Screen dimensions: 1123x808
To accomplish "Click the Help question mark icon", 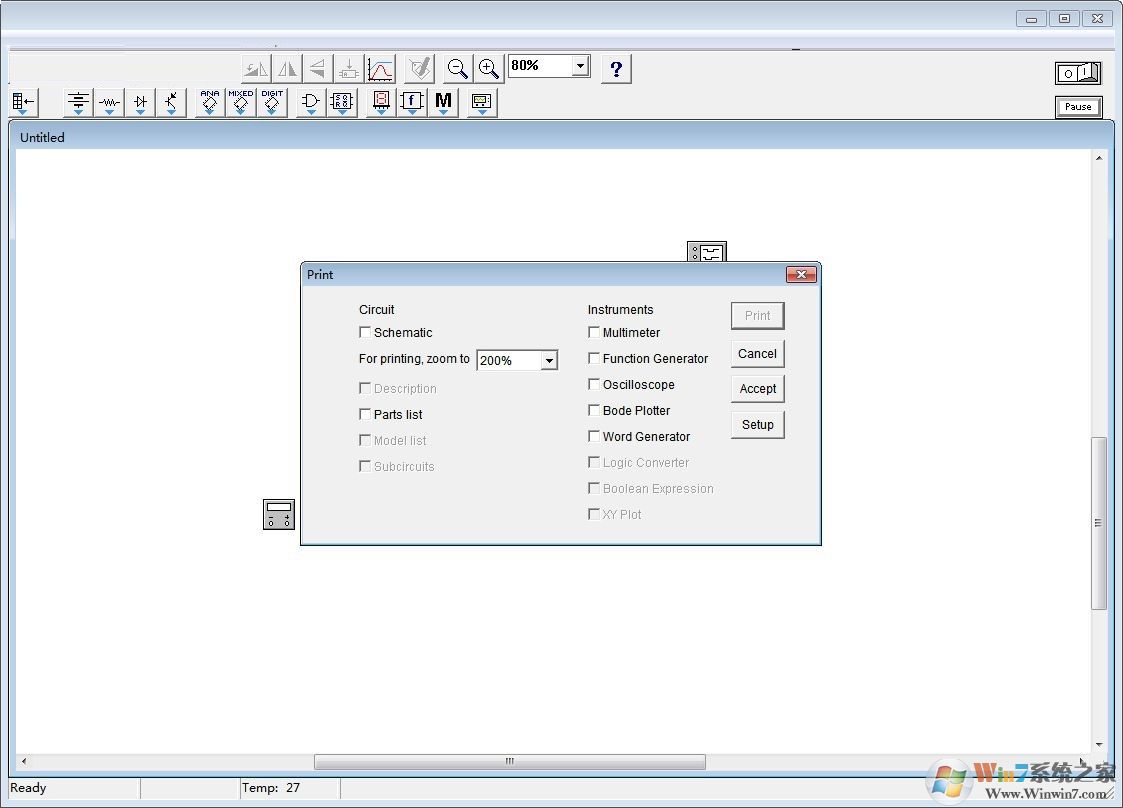I will 616,69.
